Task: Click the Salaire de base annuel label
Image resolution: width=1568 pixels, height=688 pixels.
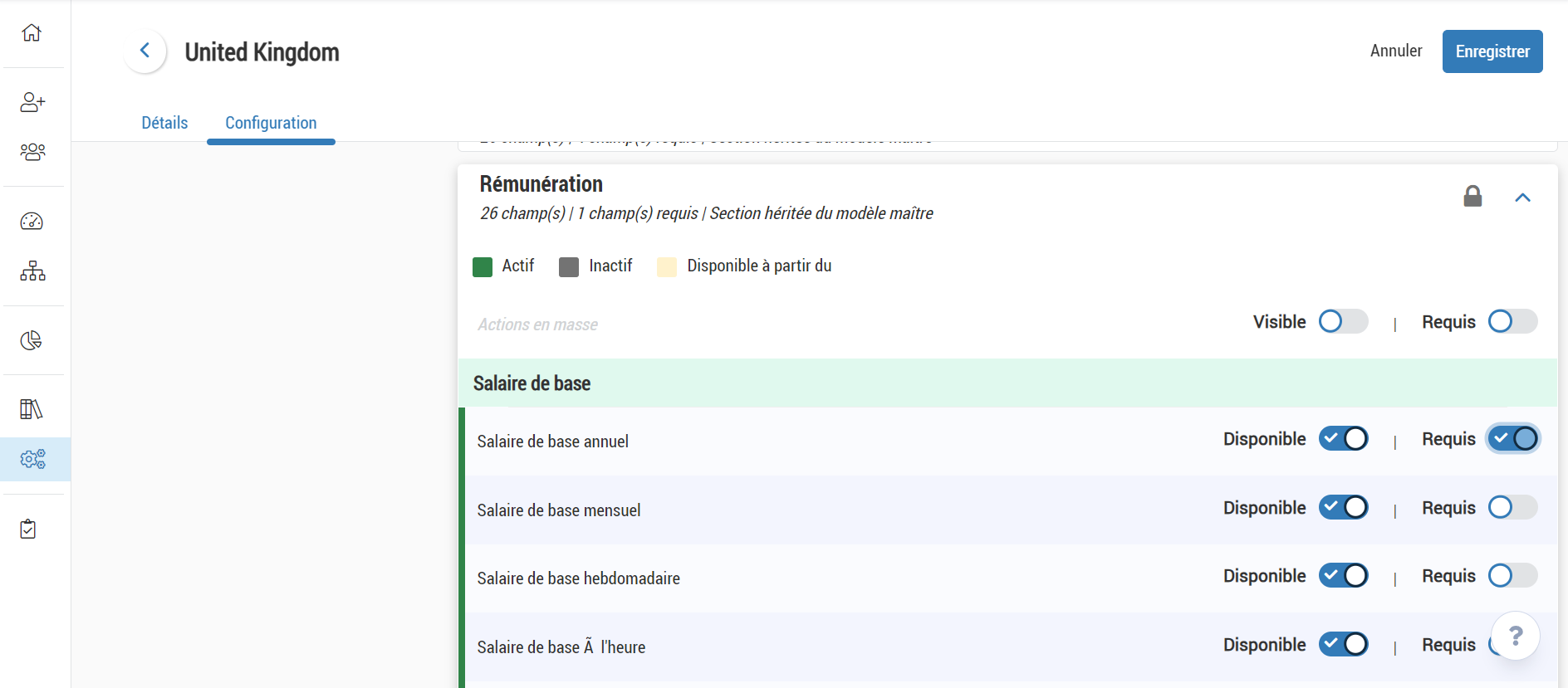Action: pyautogui.click(x=552, y=442)
